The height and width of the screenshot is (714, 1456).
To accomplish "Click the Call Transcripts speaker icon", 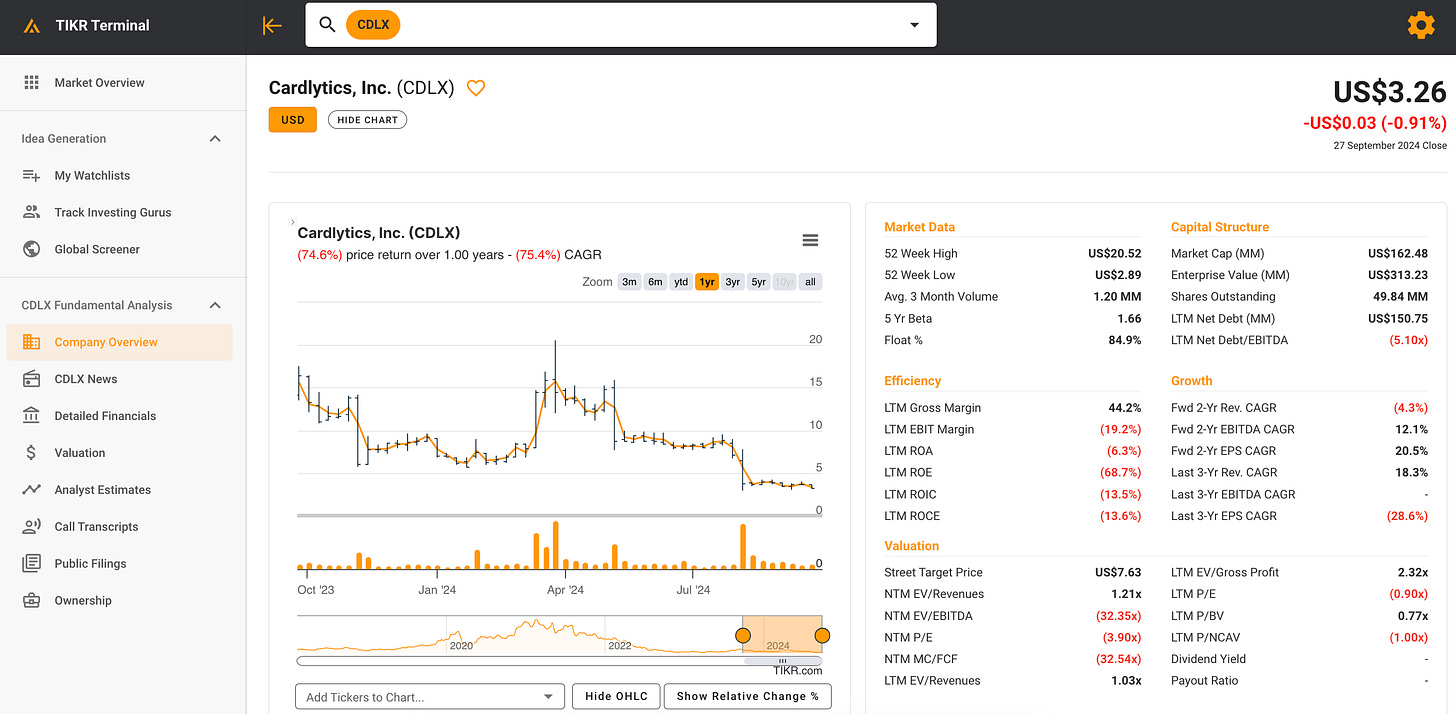I will 31,526.
